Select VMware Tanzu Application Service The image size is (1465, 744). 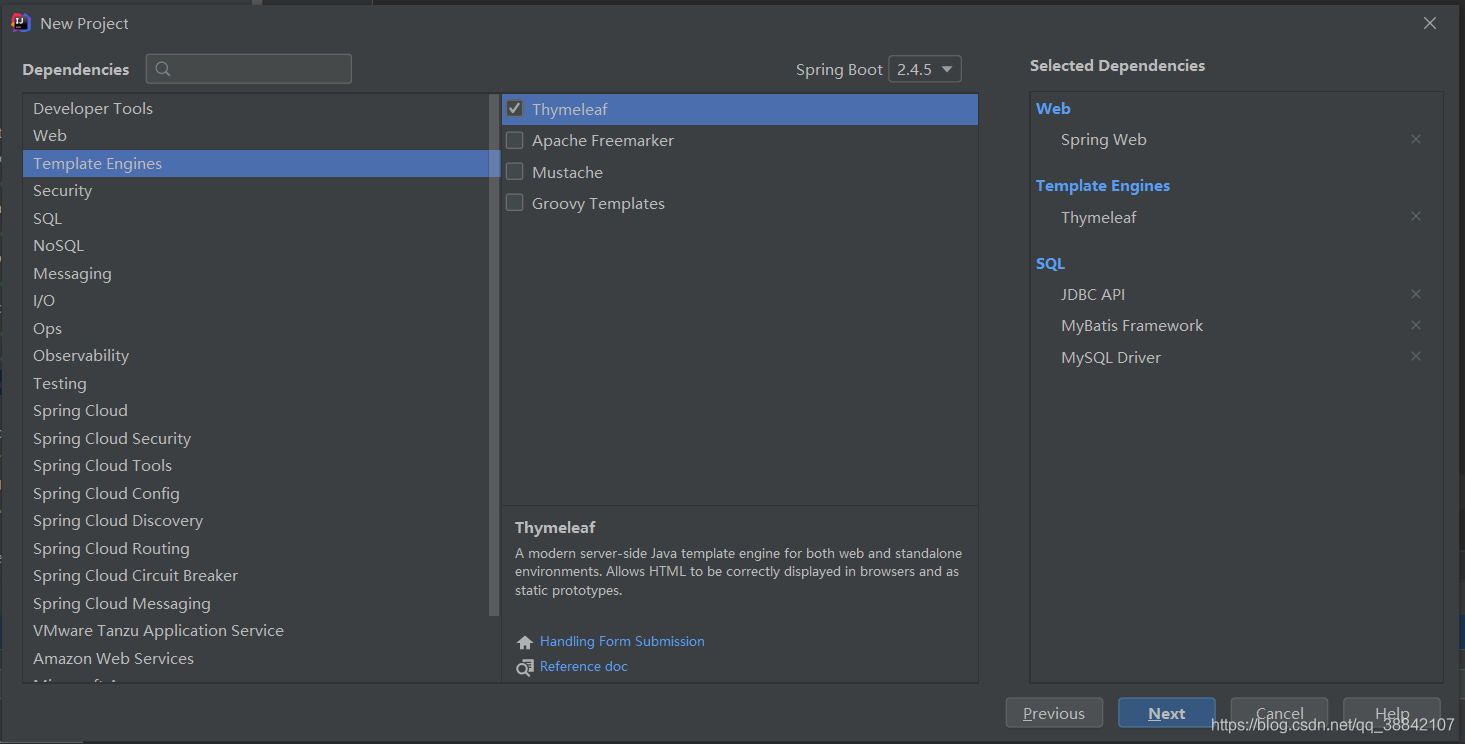click(x=255, y=630)
